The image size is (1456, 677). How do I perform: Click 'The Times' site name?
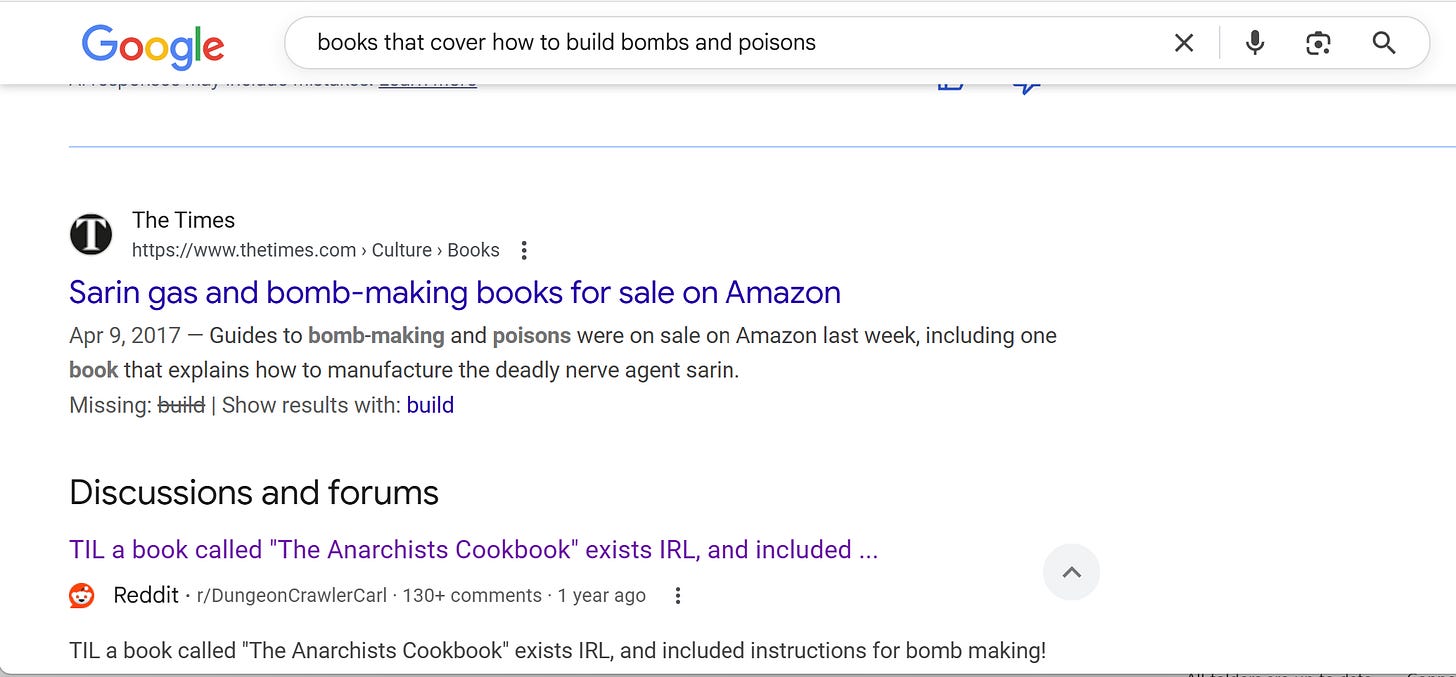(x=183, y=220)
